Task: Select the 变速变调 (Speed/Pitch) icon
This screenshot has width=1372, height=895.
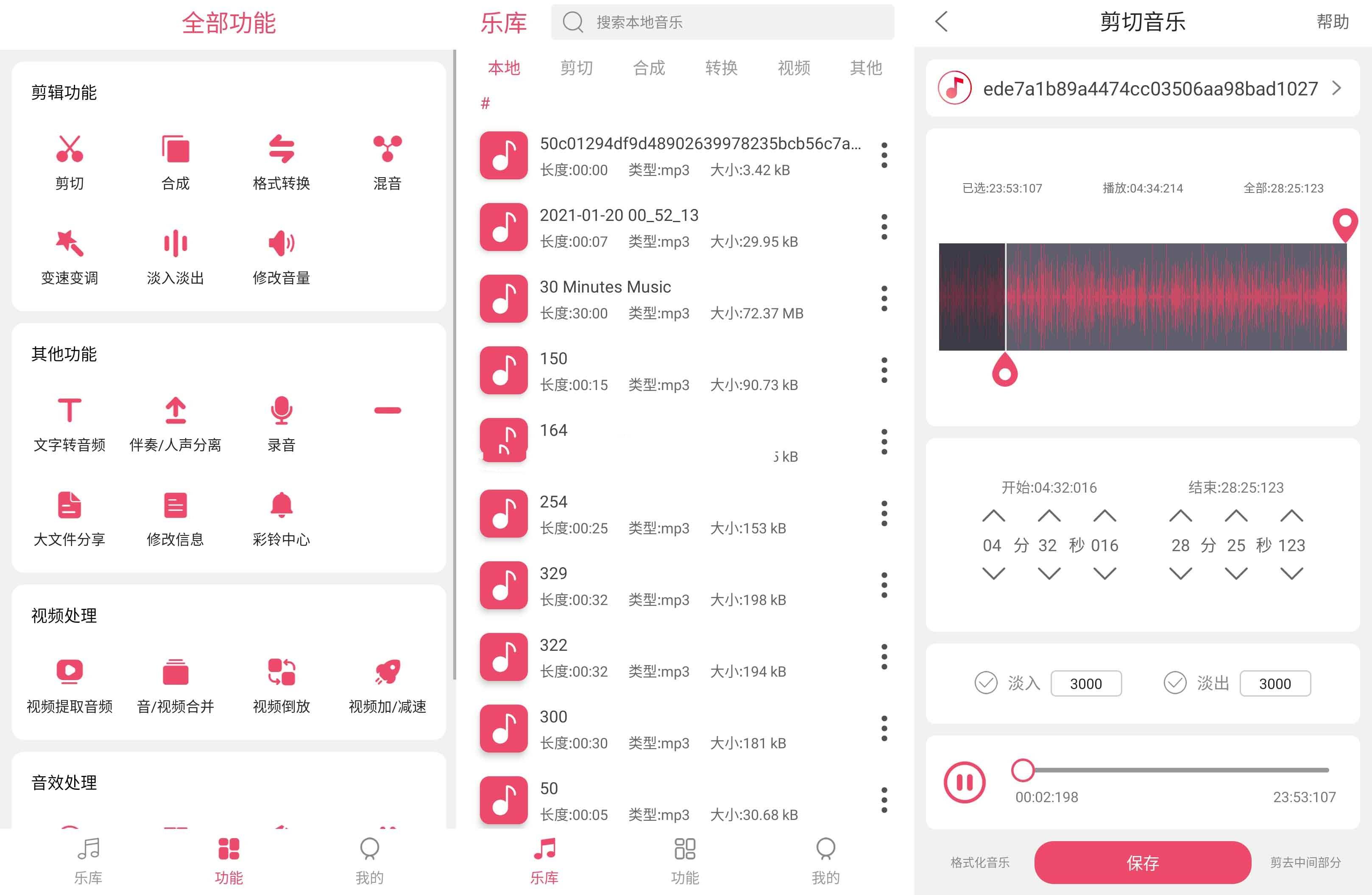Action: click(67, 248)
